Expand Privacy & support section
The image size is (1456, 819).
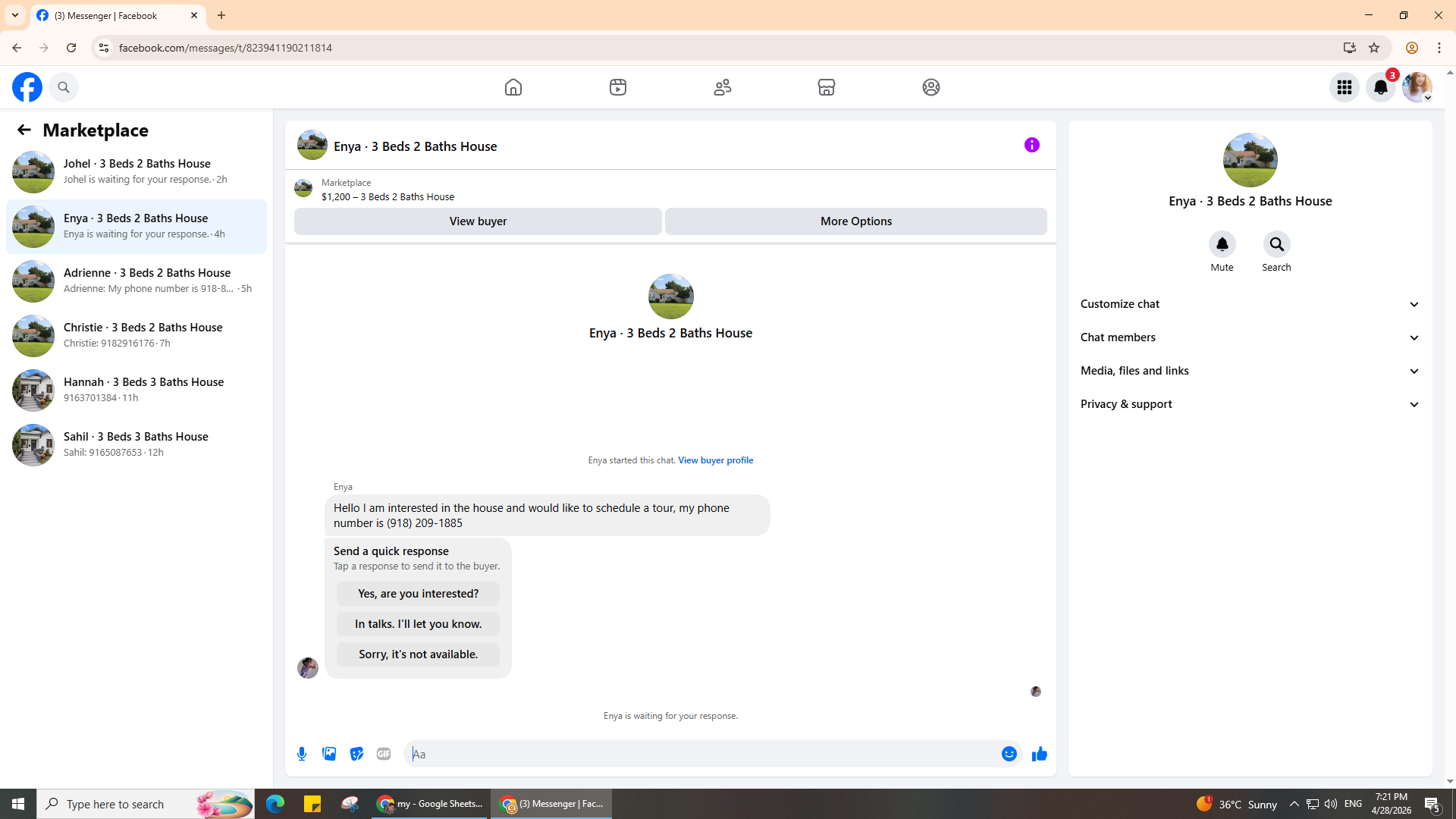[x=1250, y=404]
